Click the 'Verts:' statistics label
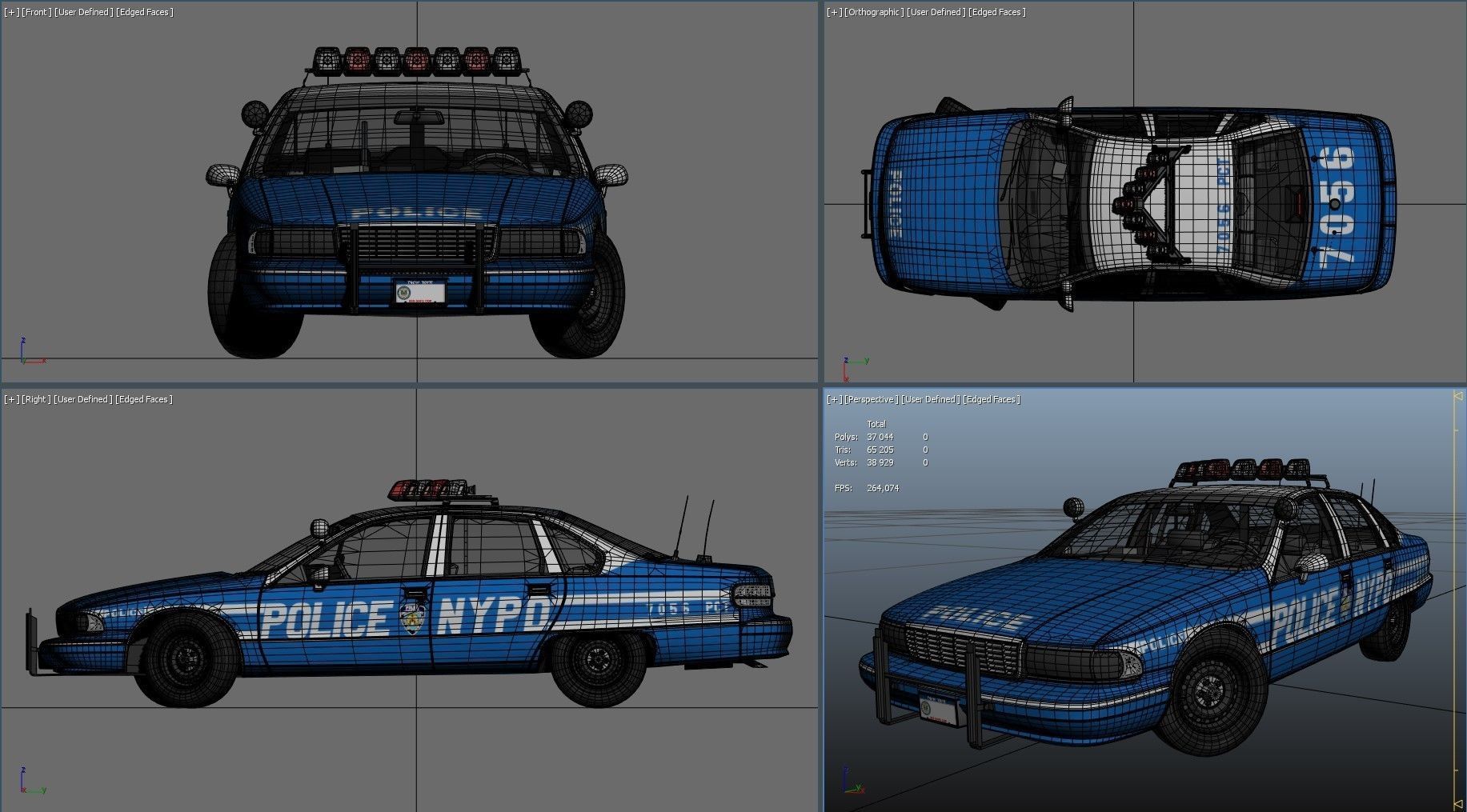This screenshot has width=1467, height=812. pyautogui.click(x=846, y=462)
